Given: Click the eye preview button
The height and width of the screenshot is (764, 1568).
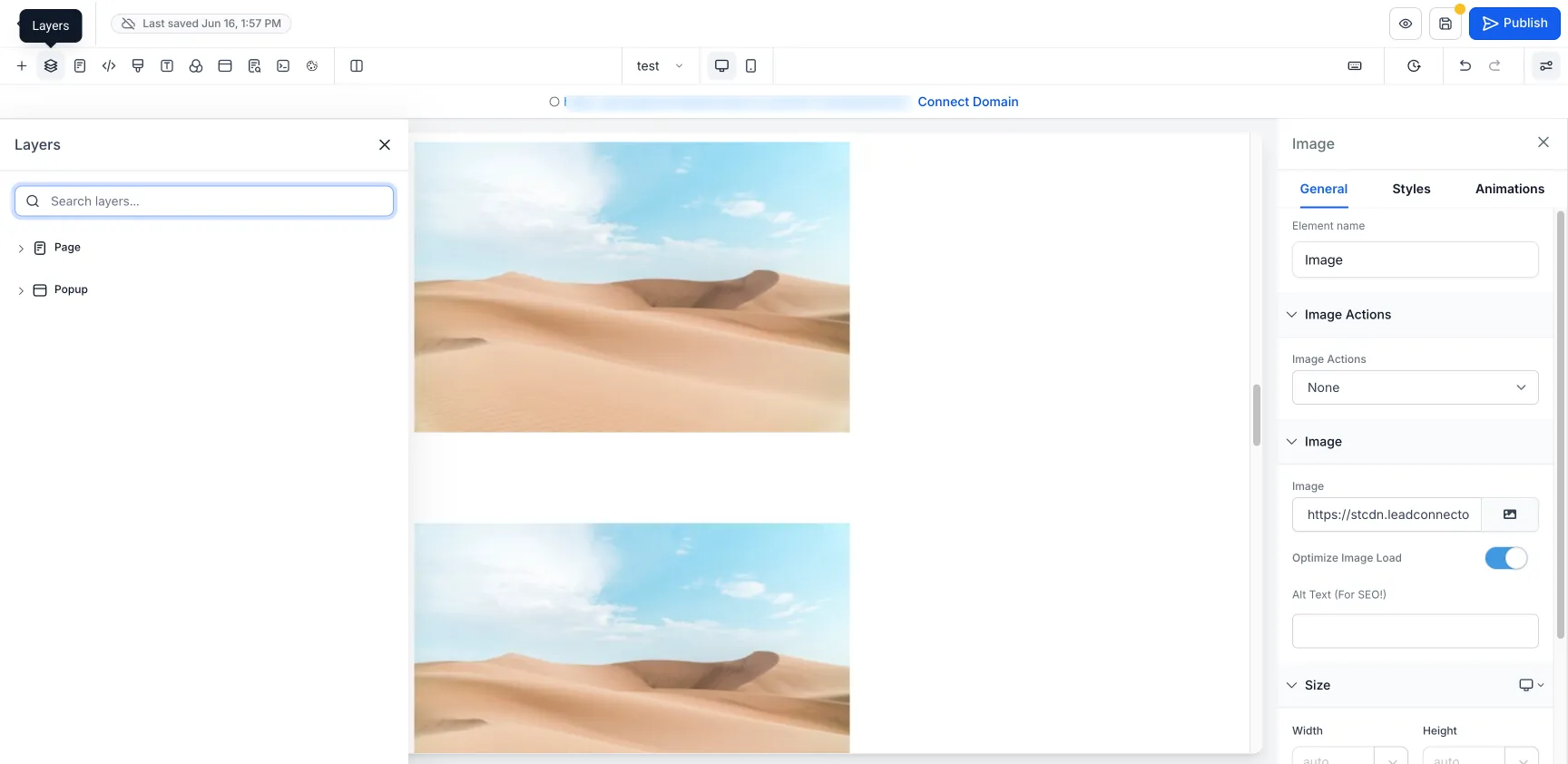Looking at the screenshot, I should coord(1406,24).
